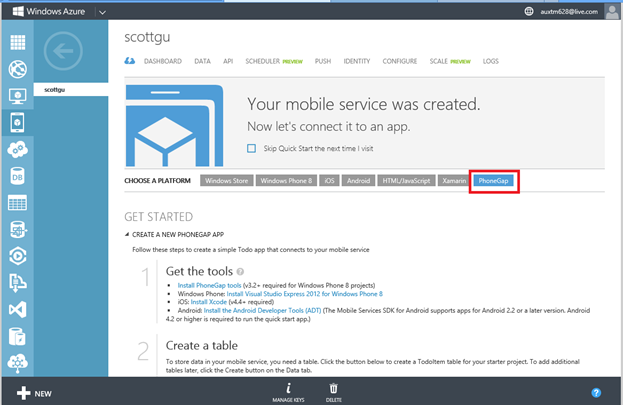
Task: Open the Configure tab
Action: (x=400, y=61)
